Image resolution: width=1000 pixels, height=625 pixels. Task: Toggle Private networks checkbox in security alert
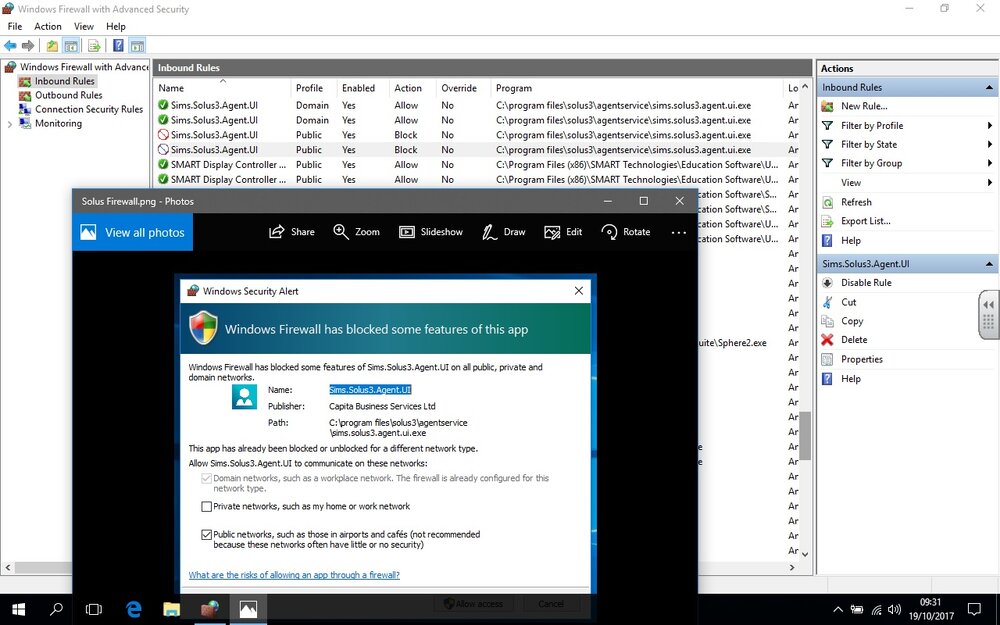click(206, 507)
